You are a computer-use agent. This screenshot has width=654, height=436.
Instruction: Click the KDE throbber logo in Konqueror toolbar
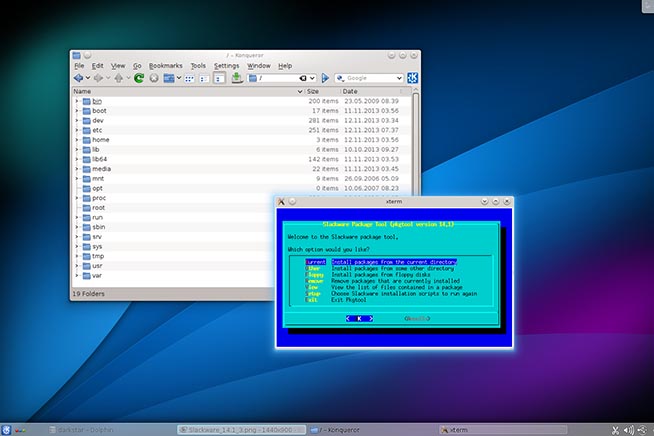(x=413, y=78)
